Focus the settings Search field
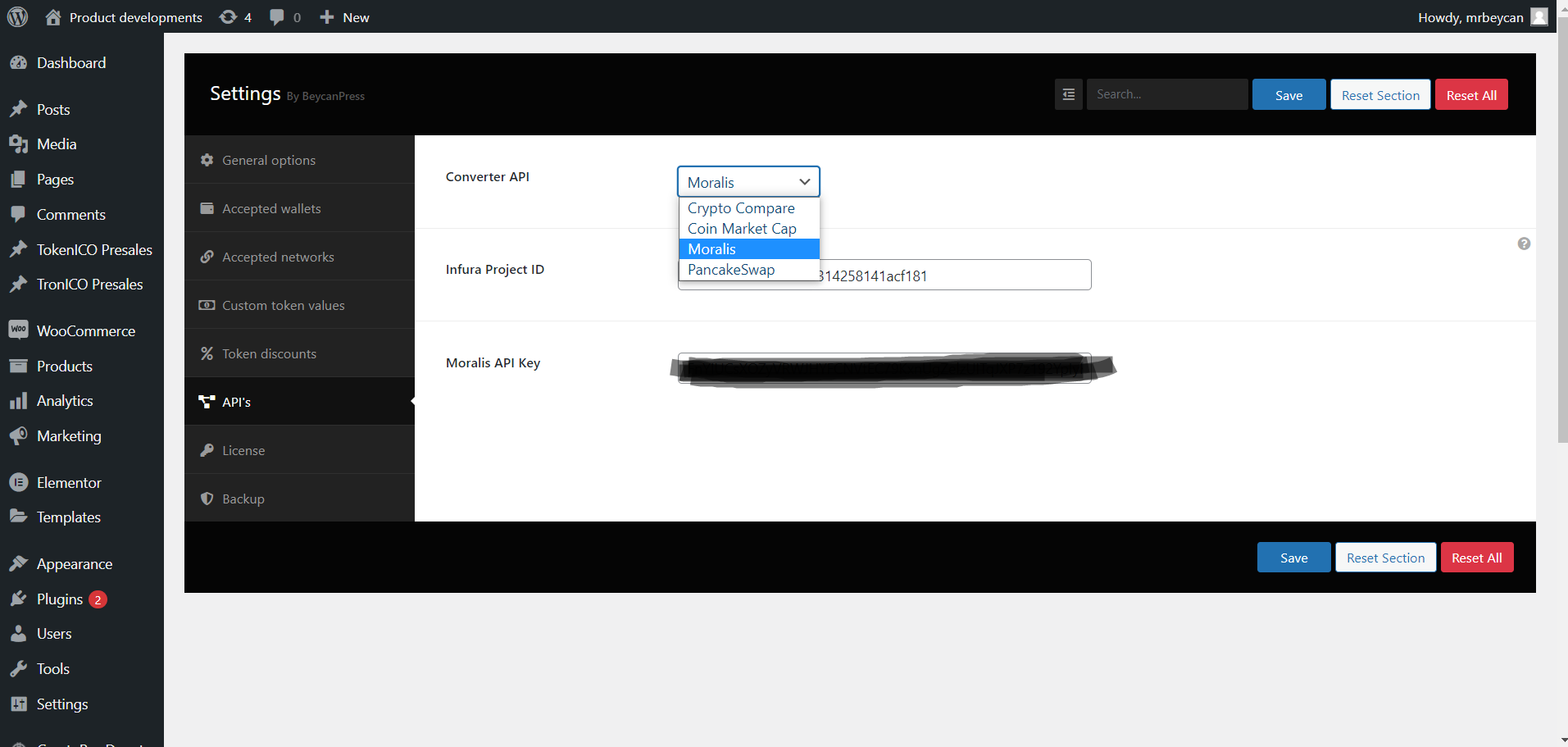1568x747 pixels. coord(1167,94)
